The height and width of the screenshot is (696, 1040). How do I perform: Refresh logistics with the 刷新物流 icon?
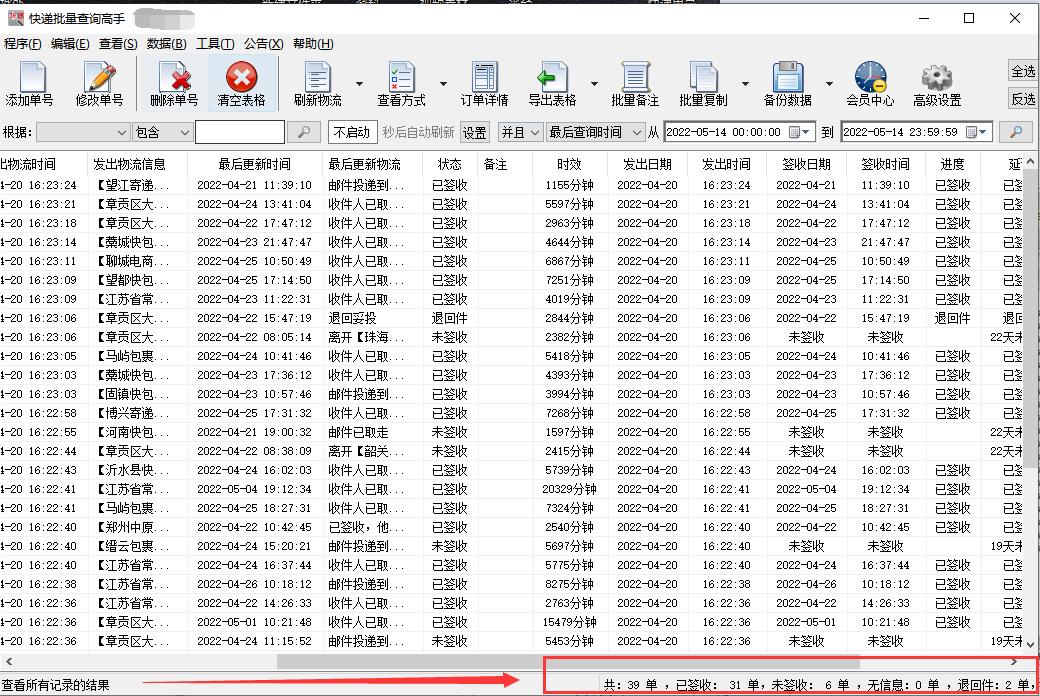tap(318, 80)
